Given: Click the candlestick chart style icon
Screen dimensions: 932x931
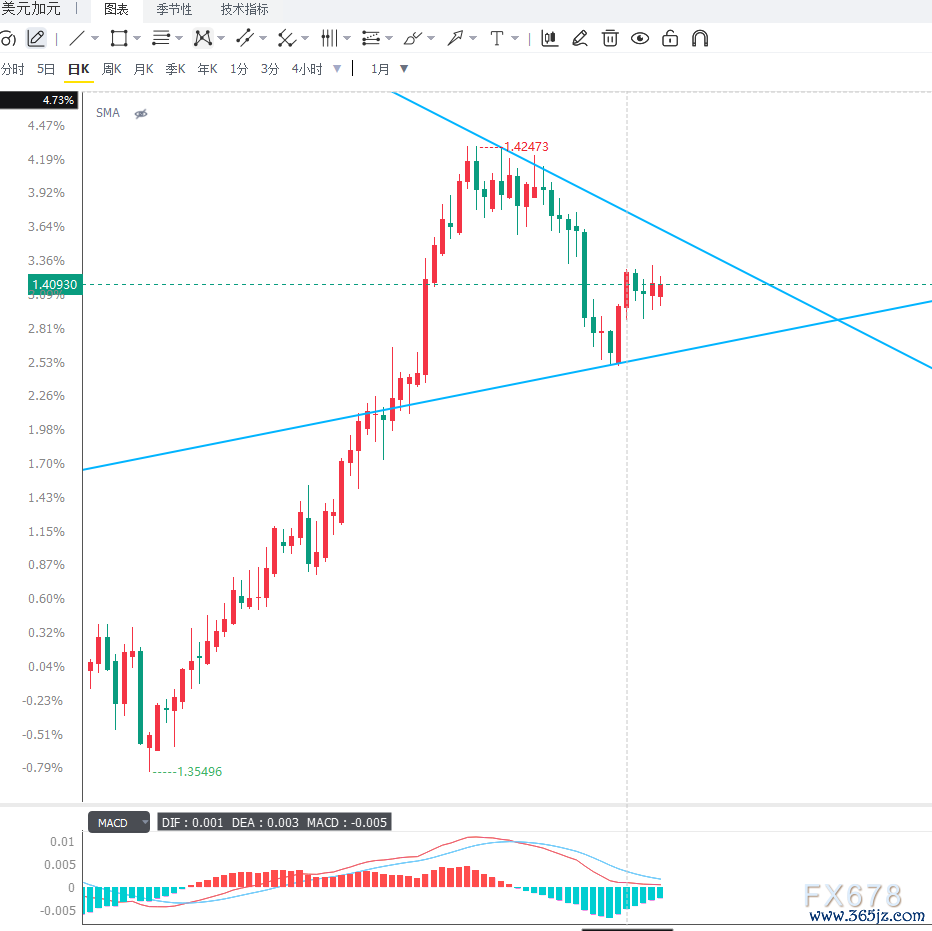Looking at the screenshot, I should [x=550, y=39].
